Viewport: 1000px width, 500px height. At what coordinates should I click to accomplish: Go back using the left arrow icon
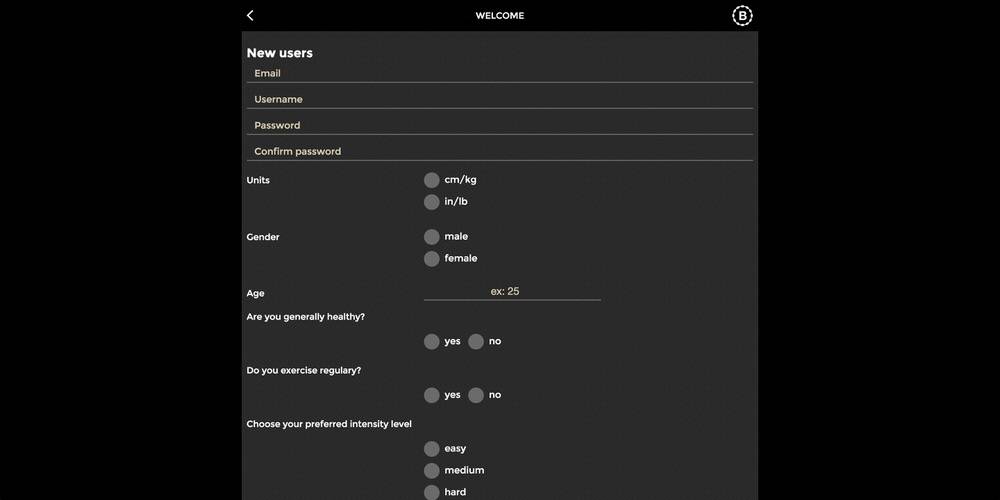(x=250, y=15)
